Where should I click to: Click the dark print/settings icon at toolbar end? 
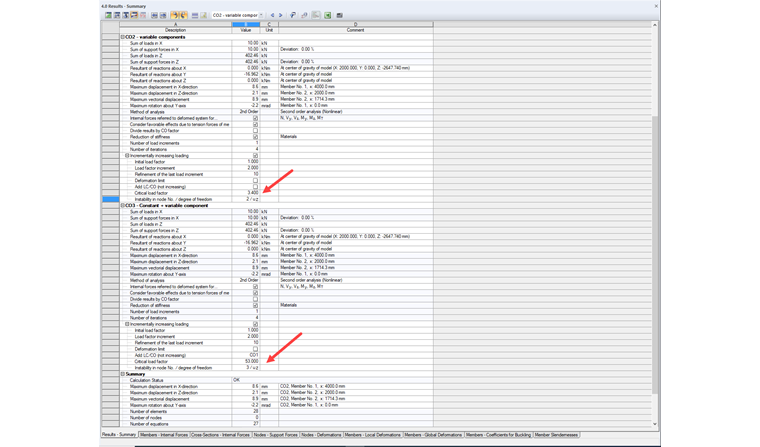340,15
